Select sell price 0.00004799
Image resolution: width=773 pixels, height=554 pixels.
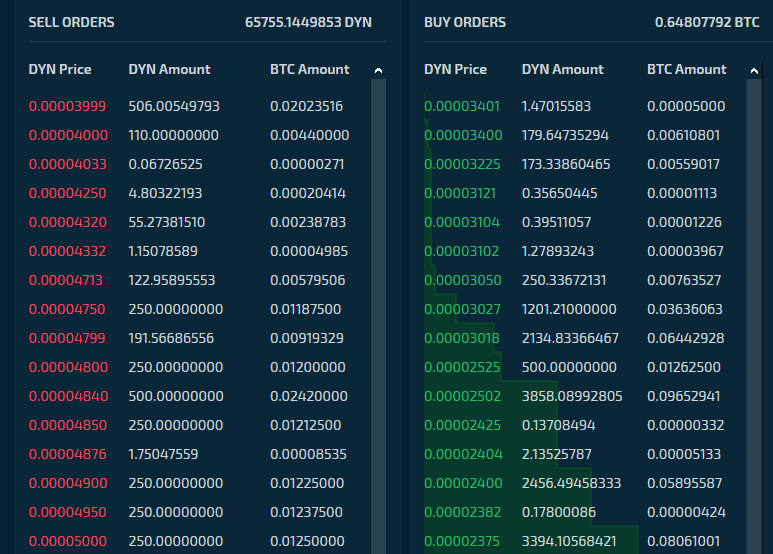pos(67,338)
